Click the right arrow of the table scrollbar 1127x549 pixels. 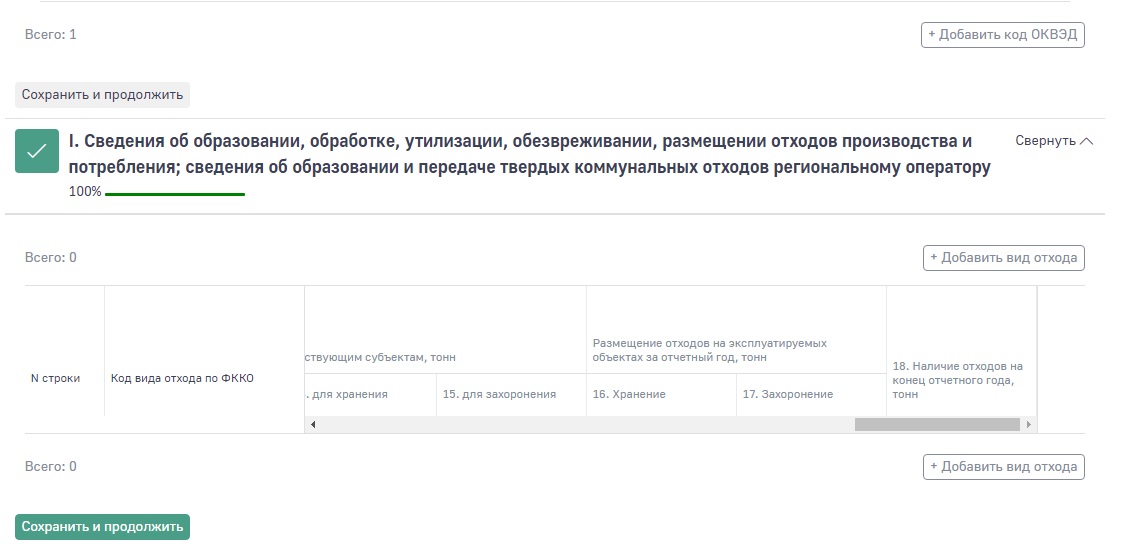[1029, 425]
